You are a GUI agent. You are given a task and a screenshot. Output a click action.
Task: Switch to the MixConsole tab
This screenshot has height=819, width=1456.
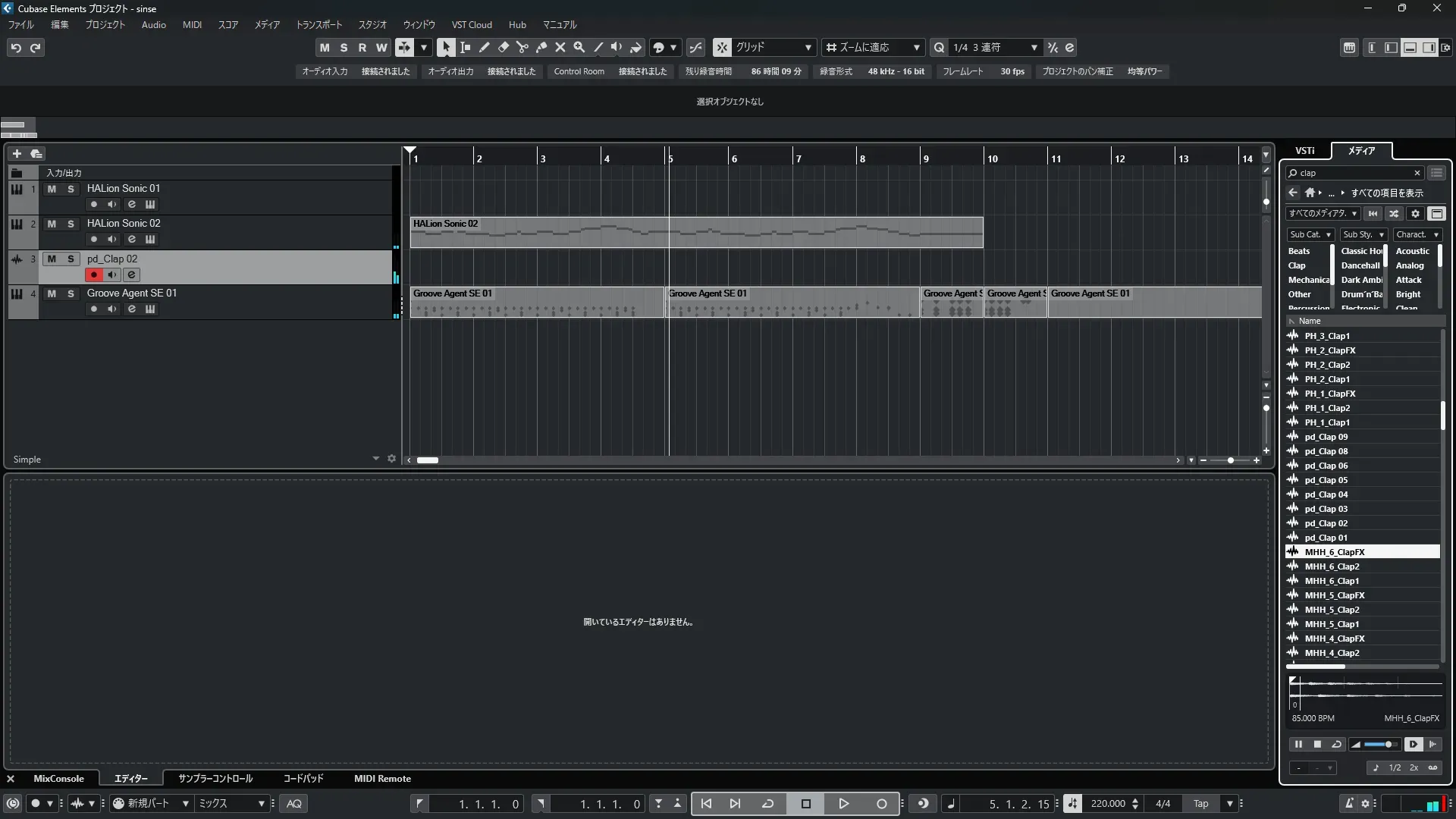tap(58, 778)
